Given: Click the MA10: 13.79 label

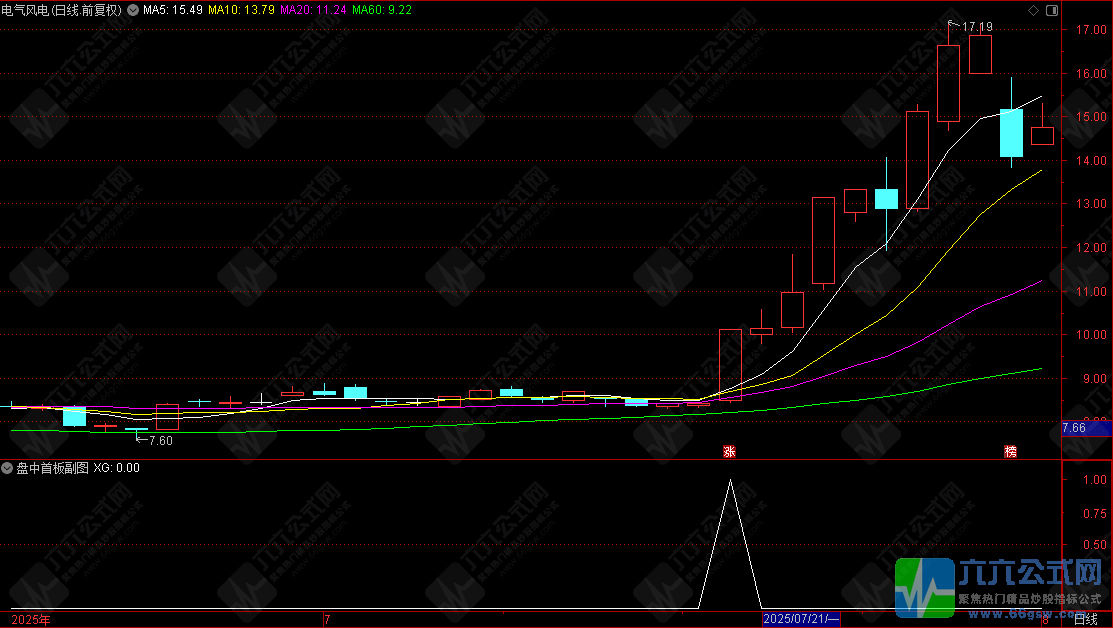Looking at the screenshot, I should (x=241, y=10).
